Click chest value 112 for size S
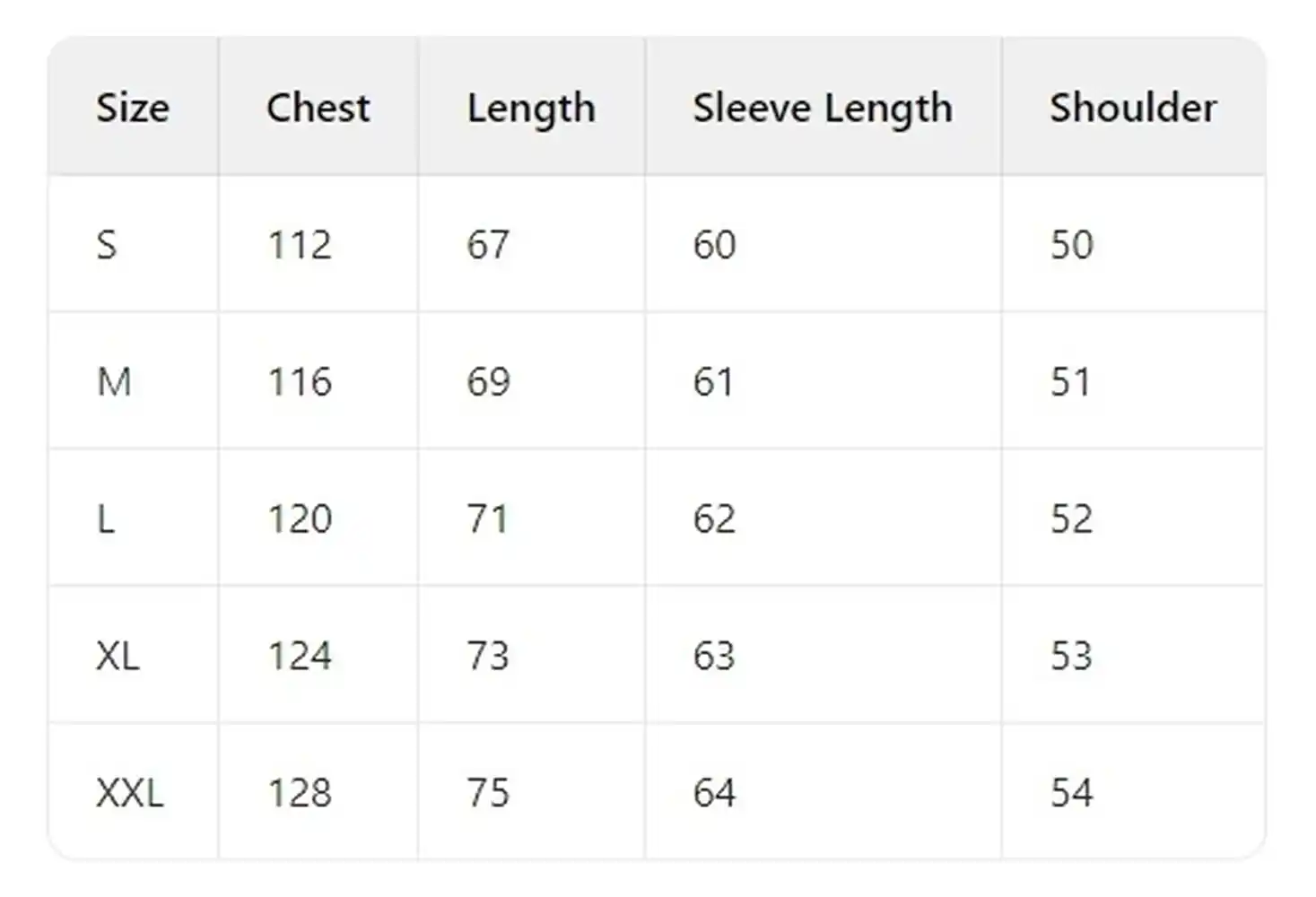1316x897 pixels. coord(300,245)
